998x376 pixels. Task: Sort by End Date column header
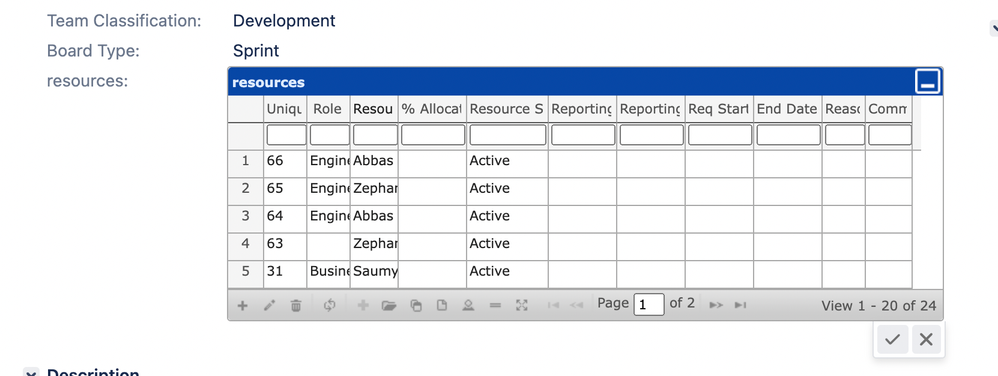[x=787, y=109]
